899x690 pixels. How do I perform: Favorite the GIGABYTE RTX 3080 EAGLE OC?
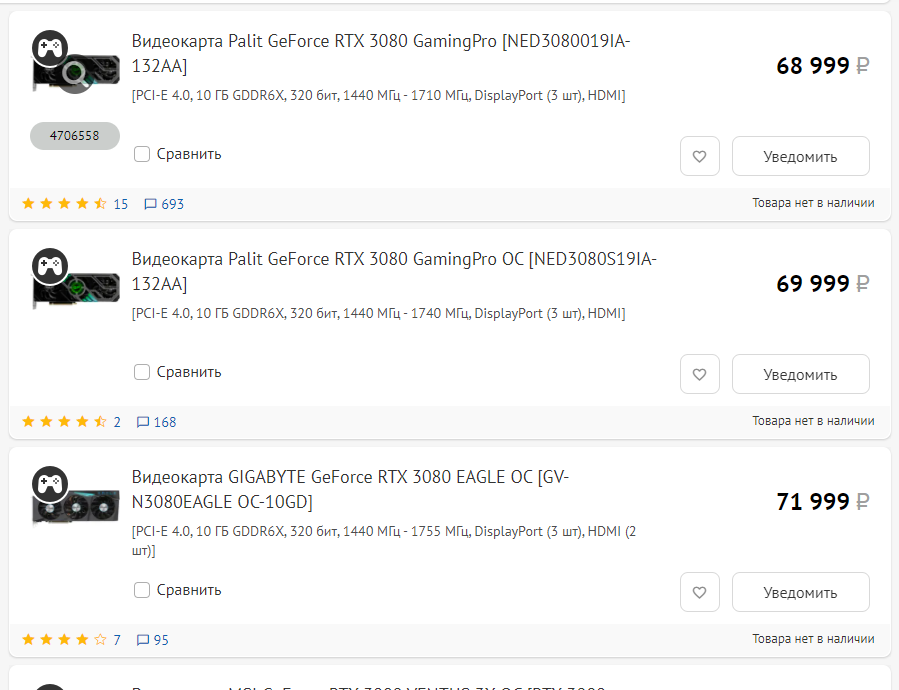(699, 592)
